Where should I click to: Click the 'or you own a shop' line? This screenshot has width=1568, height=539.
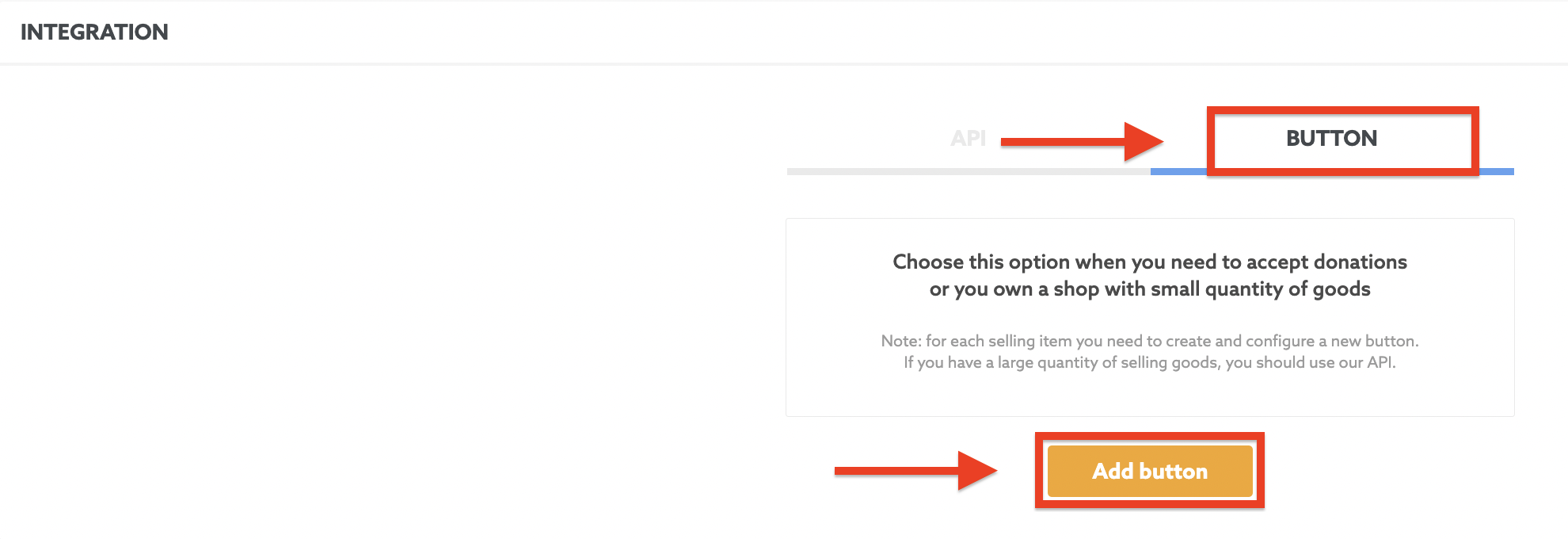tap(1150, 289)
